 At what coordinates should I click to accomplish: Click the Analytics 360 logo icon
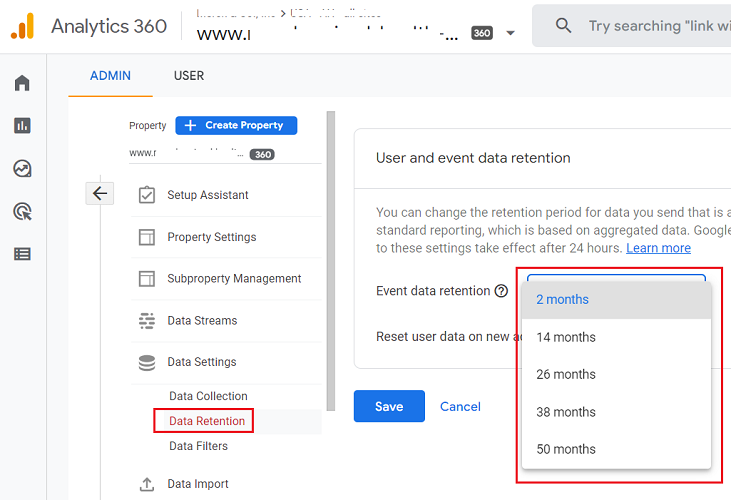[x=22, y=26]
